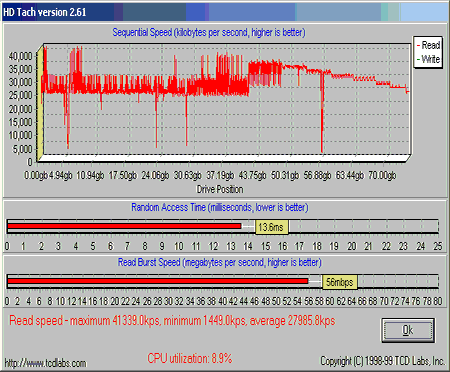450x372 pixels.
Task: Click the Ok button
Action: [x=408, y=330]
